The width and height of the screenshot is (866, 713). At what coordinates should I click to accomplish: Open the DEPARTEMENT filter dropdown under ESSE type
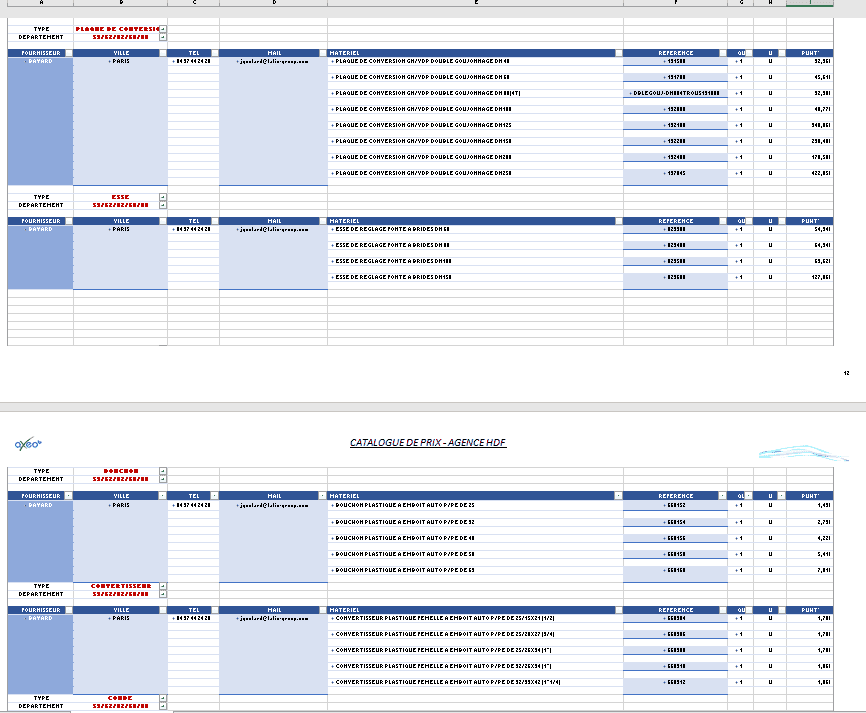pos(163,205)
